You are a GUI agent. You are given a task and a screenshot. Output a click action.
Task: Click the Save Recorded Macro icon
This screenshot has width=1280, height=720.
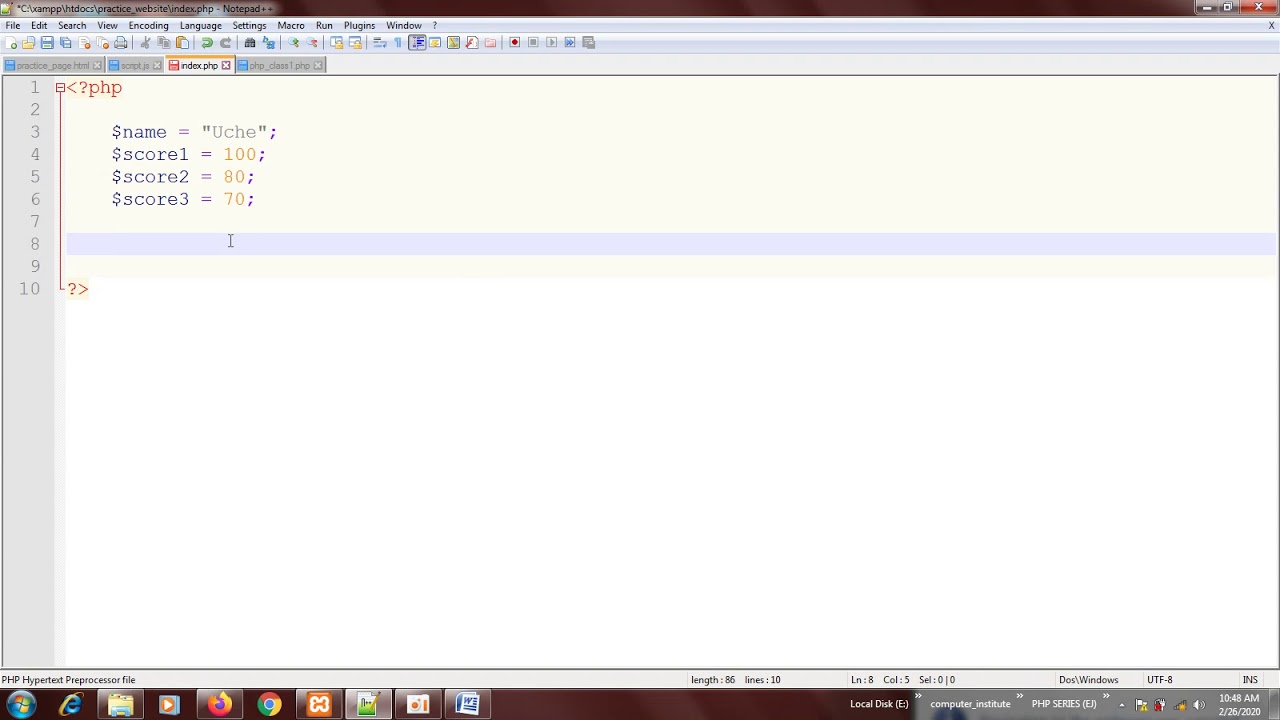point(588,42)
